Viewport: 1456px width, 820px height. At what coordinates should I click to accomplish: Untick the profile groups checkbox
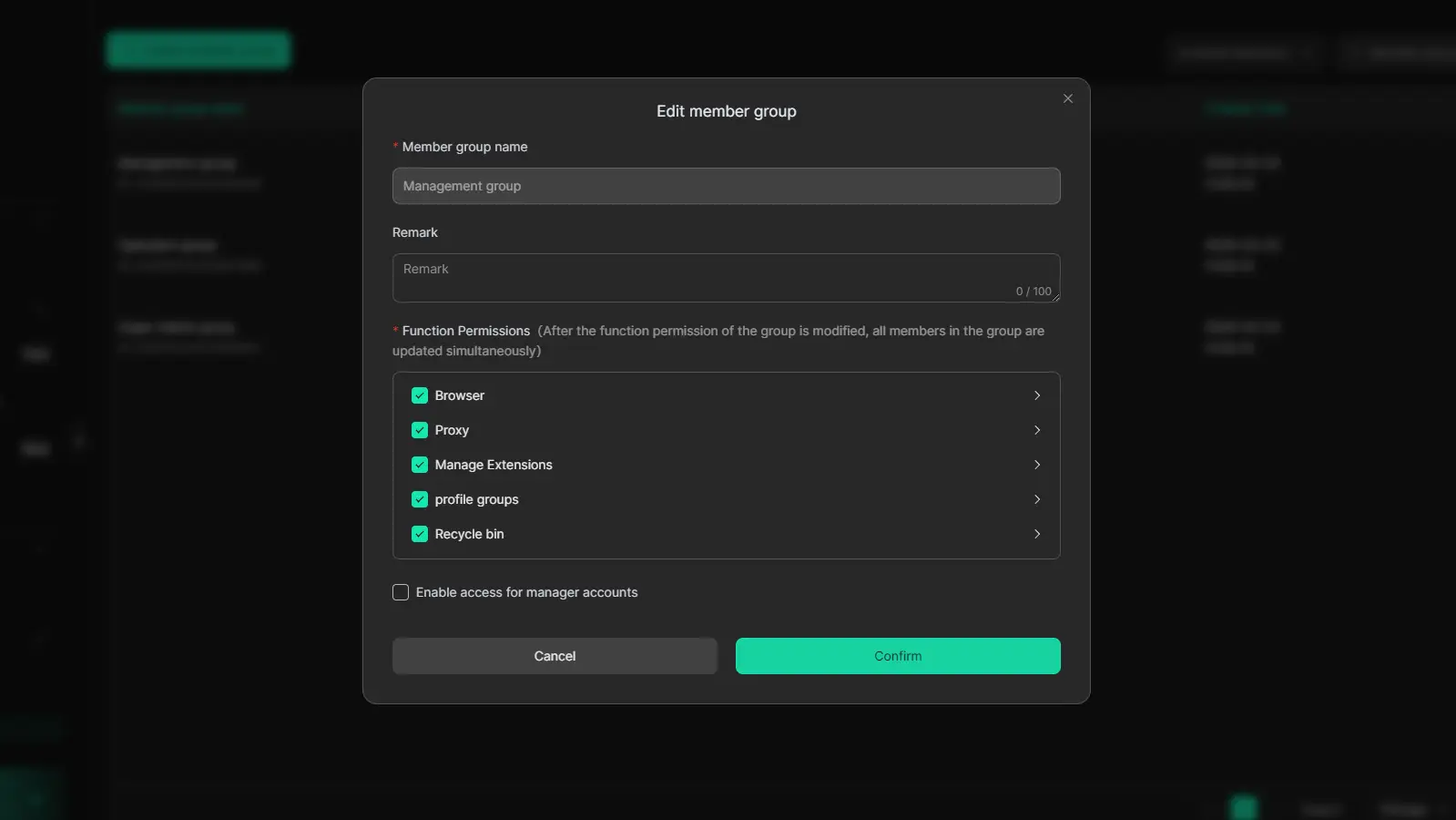[419, 499]
